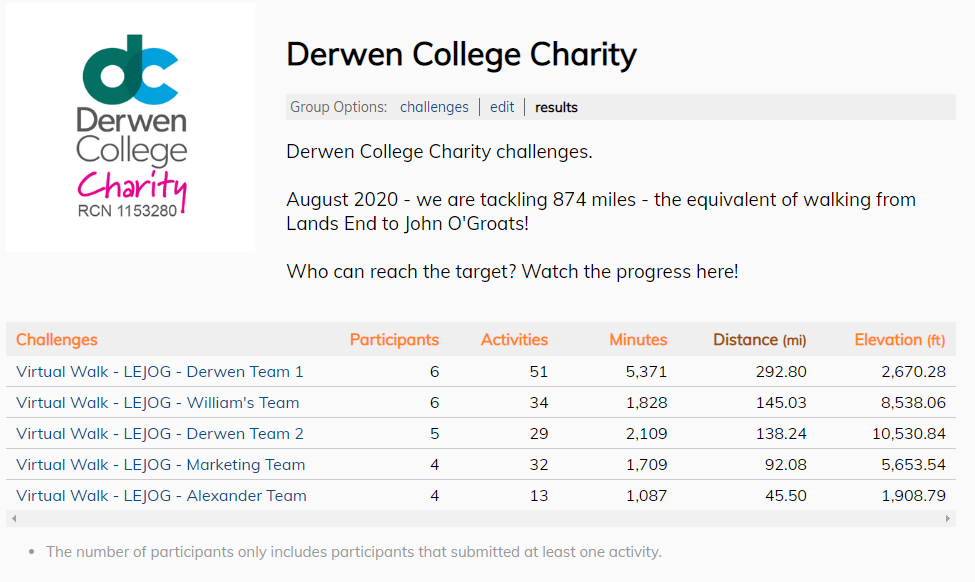Sort table by Activities column header
Image resolution: width=975 pixels, height=582 pixels.
[x=514, y=340]
